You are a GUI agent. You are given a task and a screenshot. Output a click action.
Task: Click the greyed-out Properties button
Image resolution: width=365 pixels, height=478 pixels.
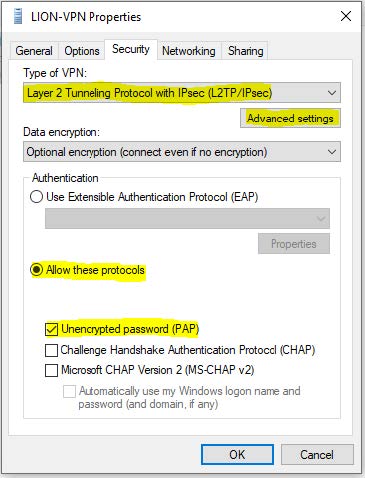tap(294, 244)
